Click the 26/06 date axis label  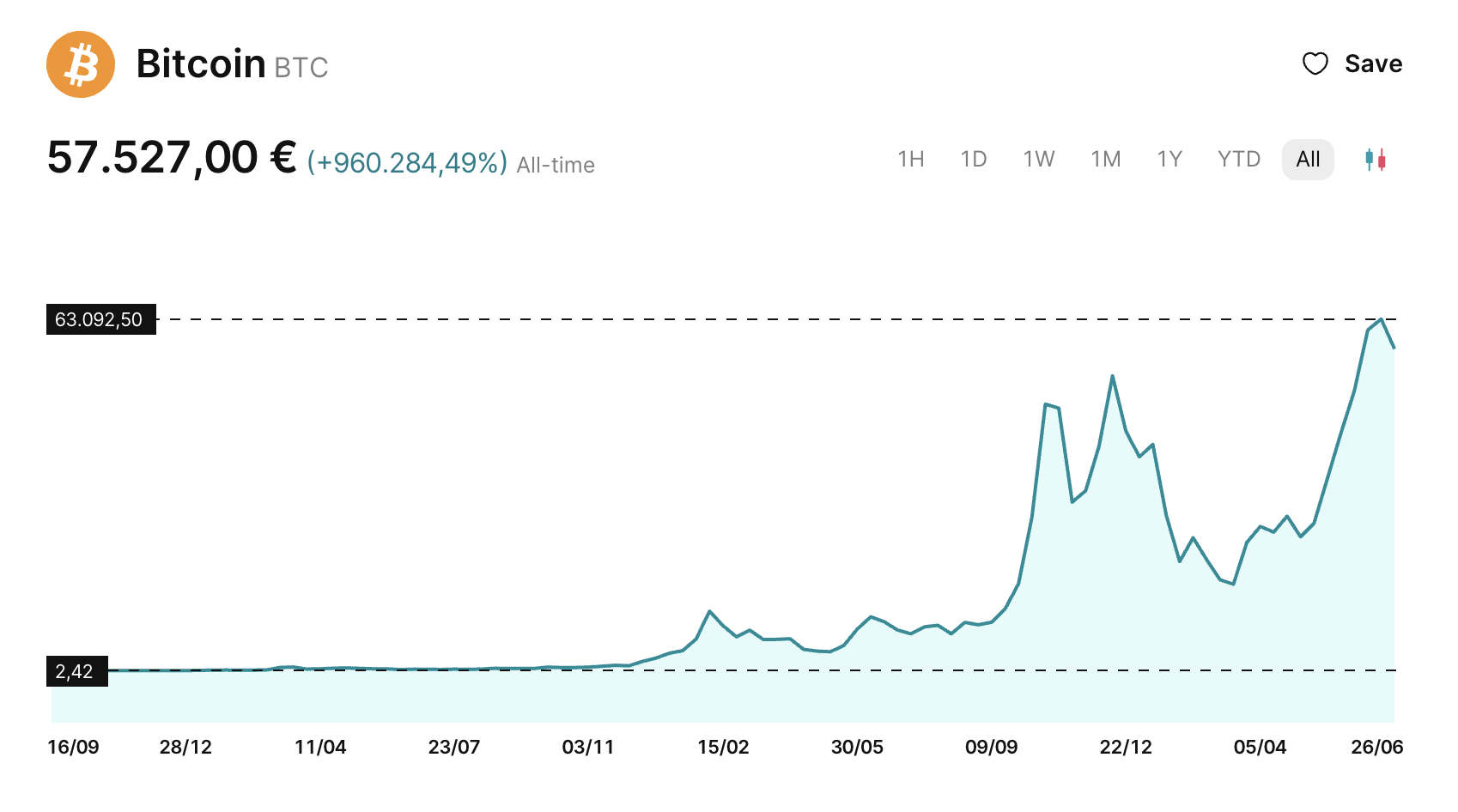tap(1377, 747)
